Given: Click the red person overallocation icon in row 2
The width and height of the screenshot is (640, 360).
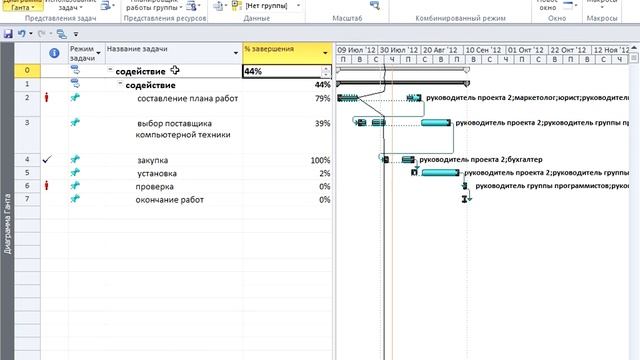Looking at the screenshot, I should (47, 98).
